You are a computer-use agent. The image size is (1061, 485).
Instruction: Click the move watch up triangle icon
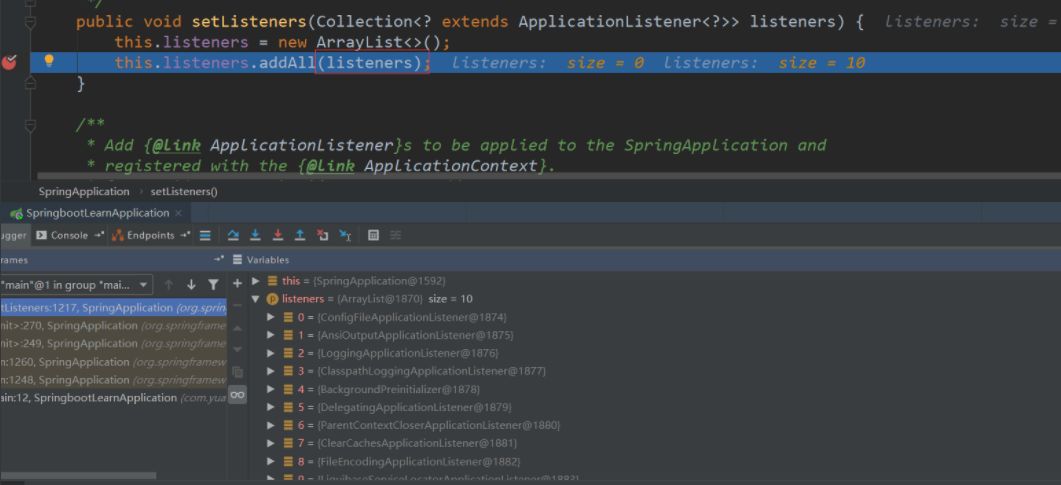click(x=237, y=327)
